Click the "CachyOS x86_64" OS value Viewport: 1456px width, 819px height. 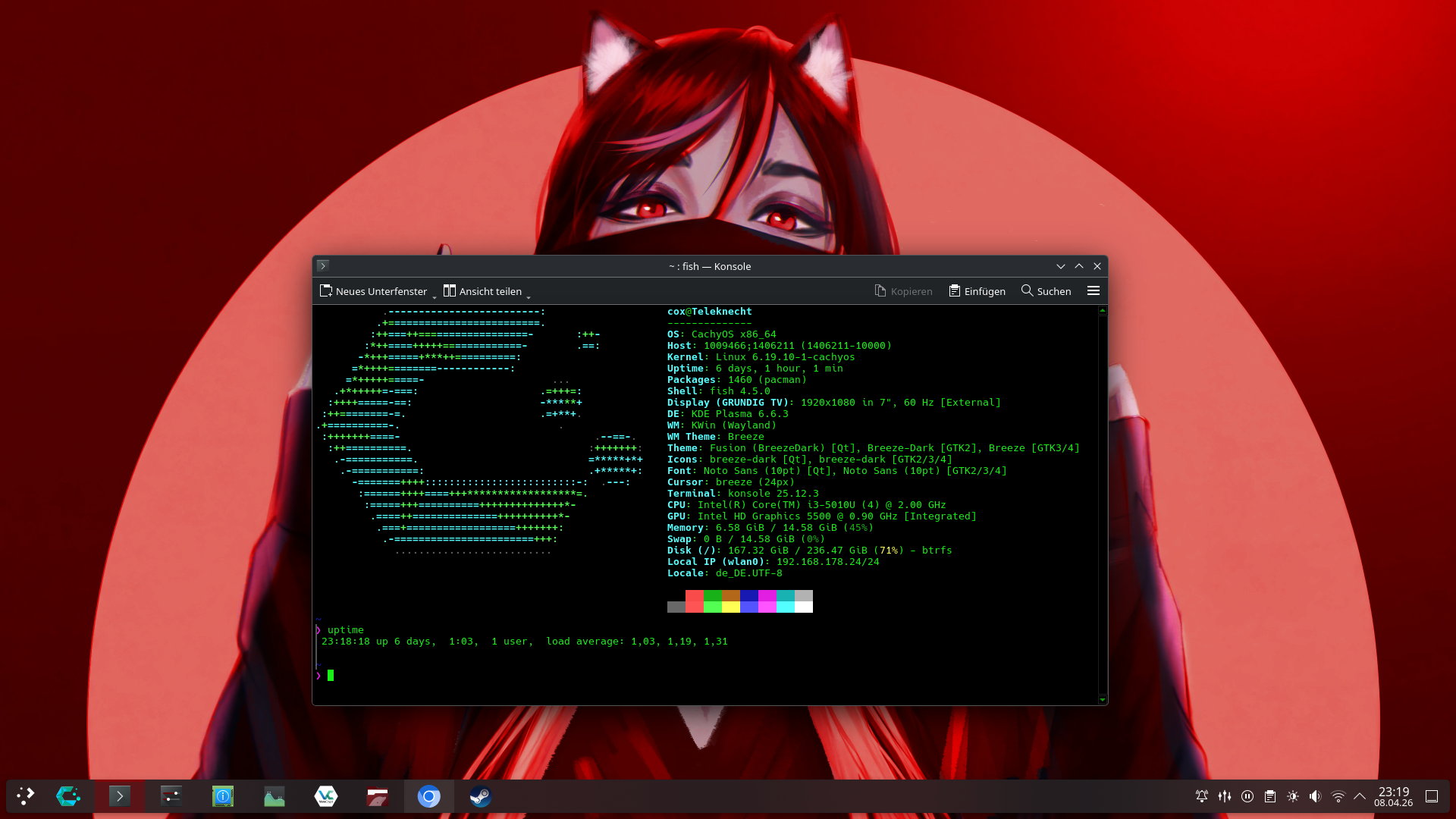(x=734, y=334)
